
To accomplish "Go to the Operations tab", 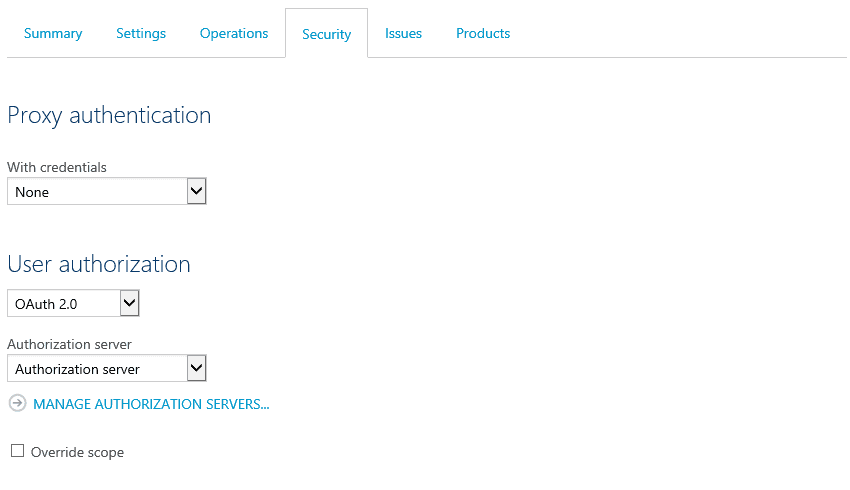I will [234, 33].
